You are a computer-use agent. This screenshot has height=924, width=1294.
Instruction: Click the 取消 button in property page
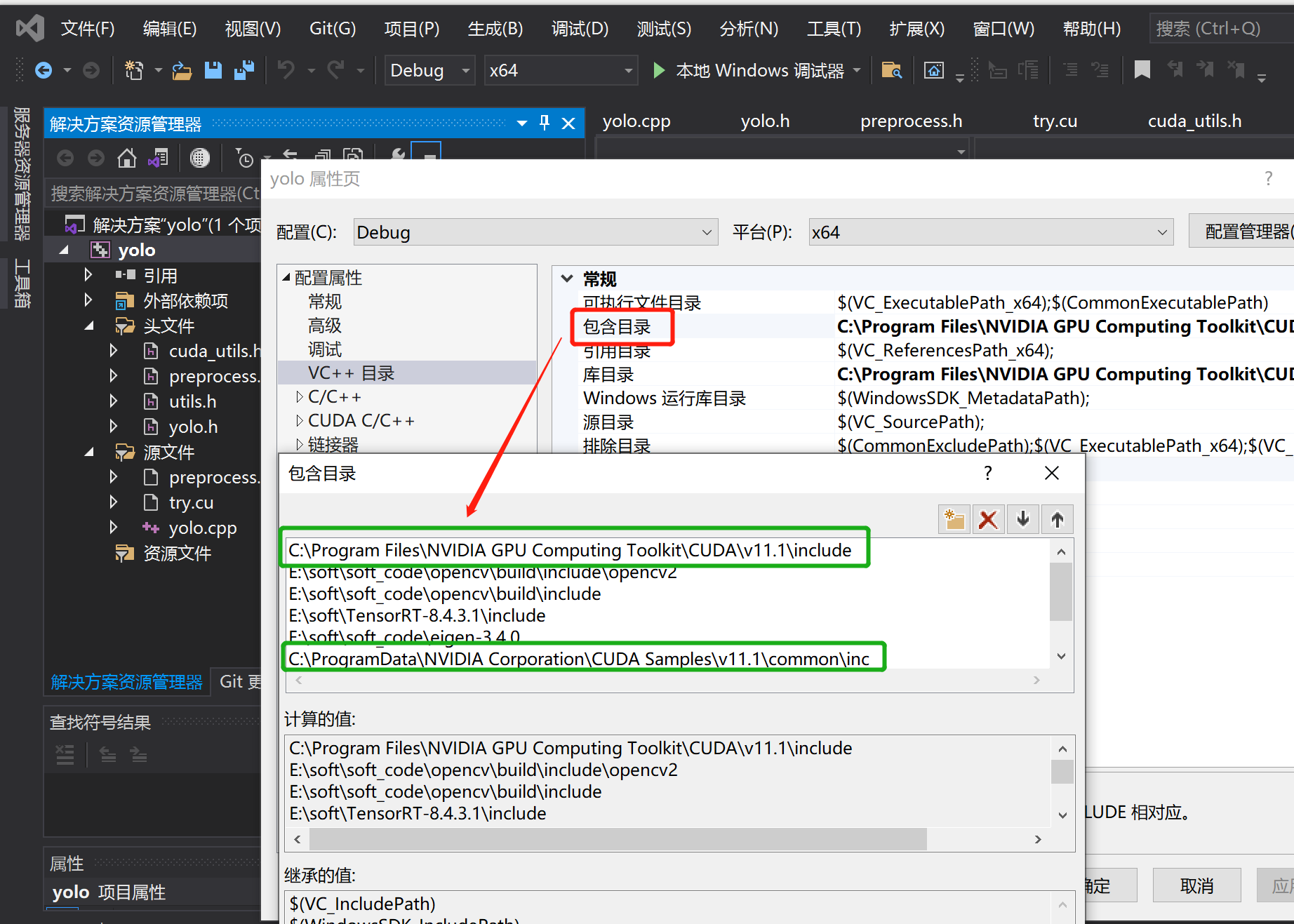pos(1196,885)
